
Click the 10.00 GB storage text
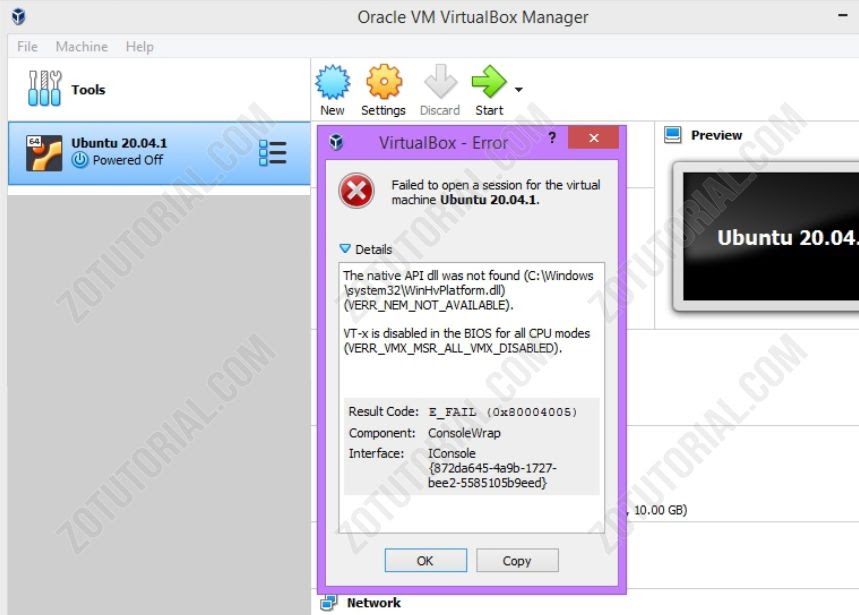pyautogui.click(x=660, y=510)
